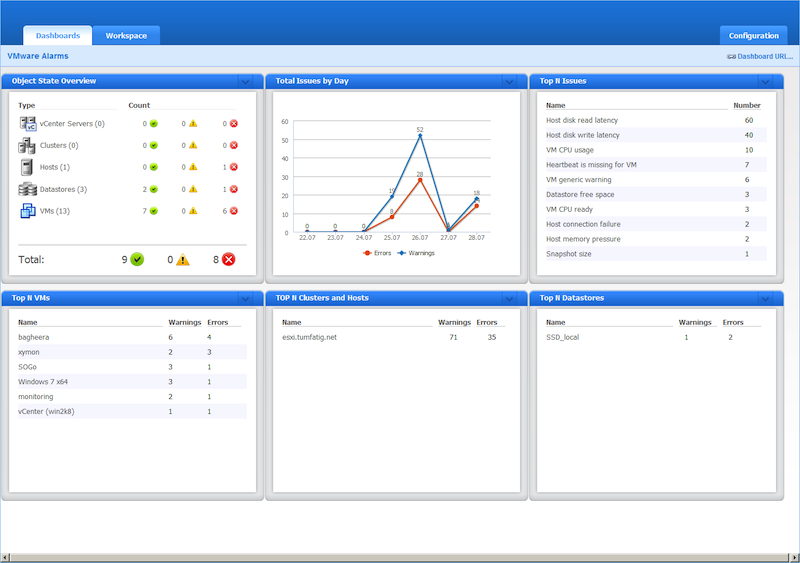Open the Configuration tab
Screen dimensions: 800x563
754,36
